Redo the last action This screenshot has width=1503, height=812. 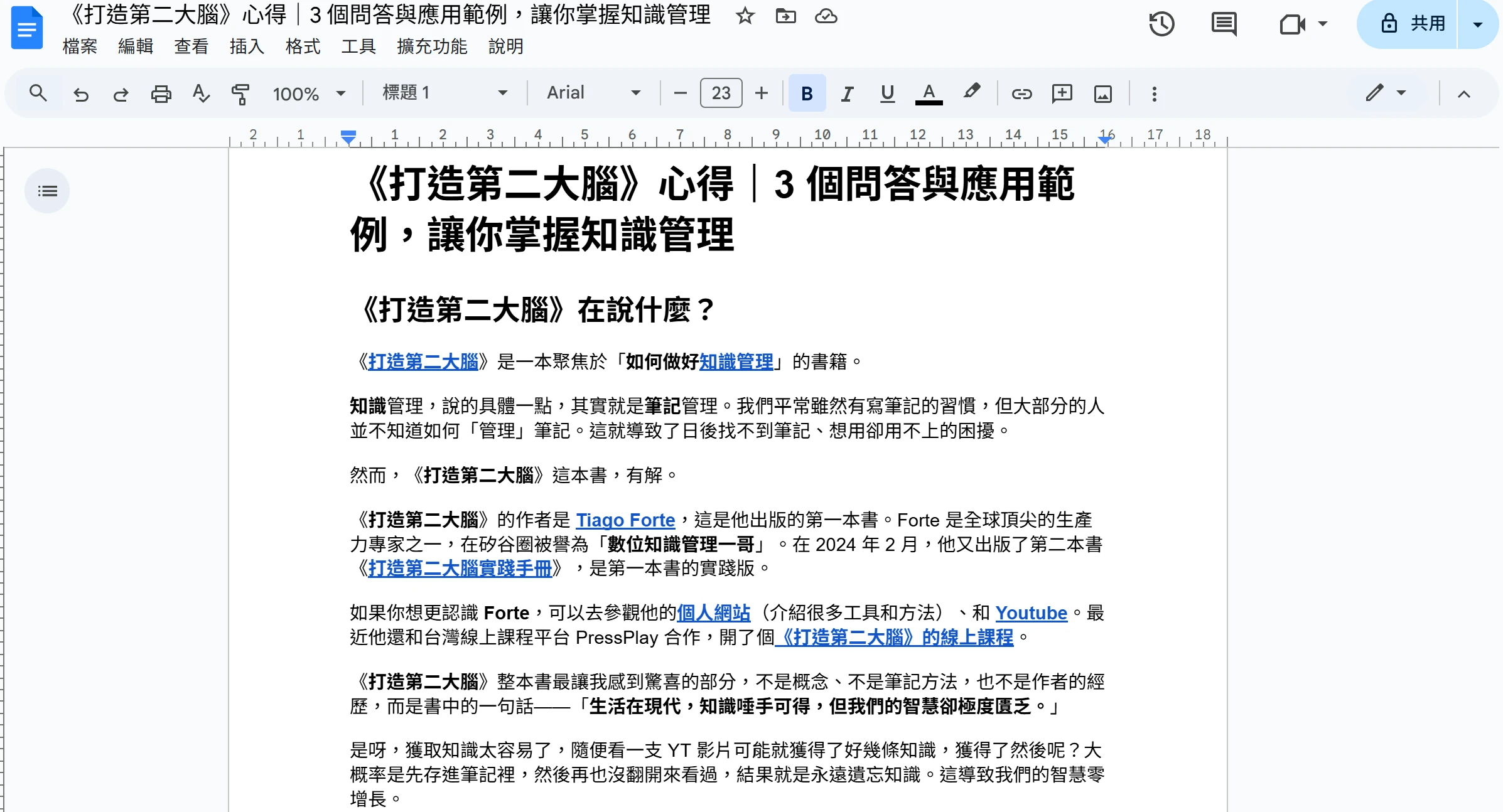[121, 94]
